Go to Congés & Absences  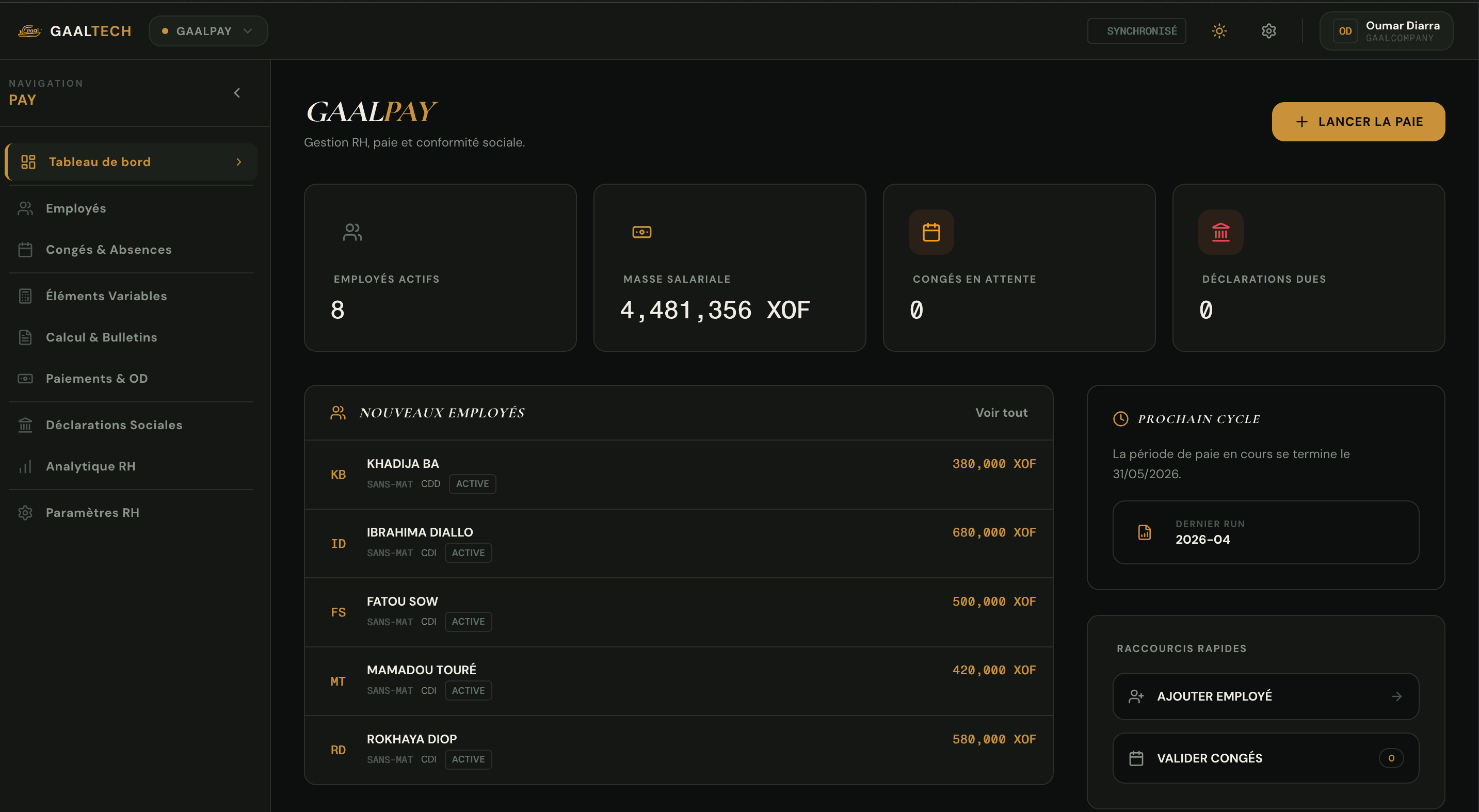(x=131, y=250)
